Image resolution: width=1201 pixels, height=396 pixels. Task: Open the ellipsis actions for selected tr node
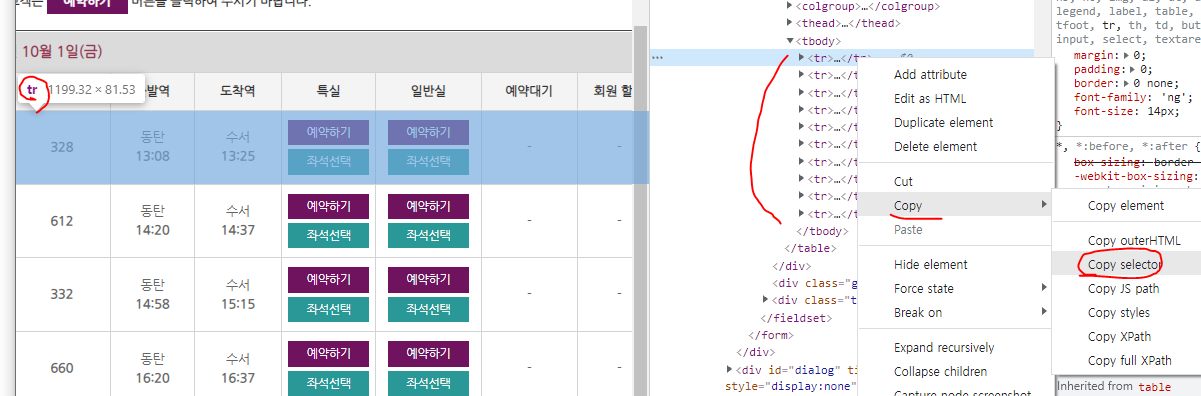(658, 58)
